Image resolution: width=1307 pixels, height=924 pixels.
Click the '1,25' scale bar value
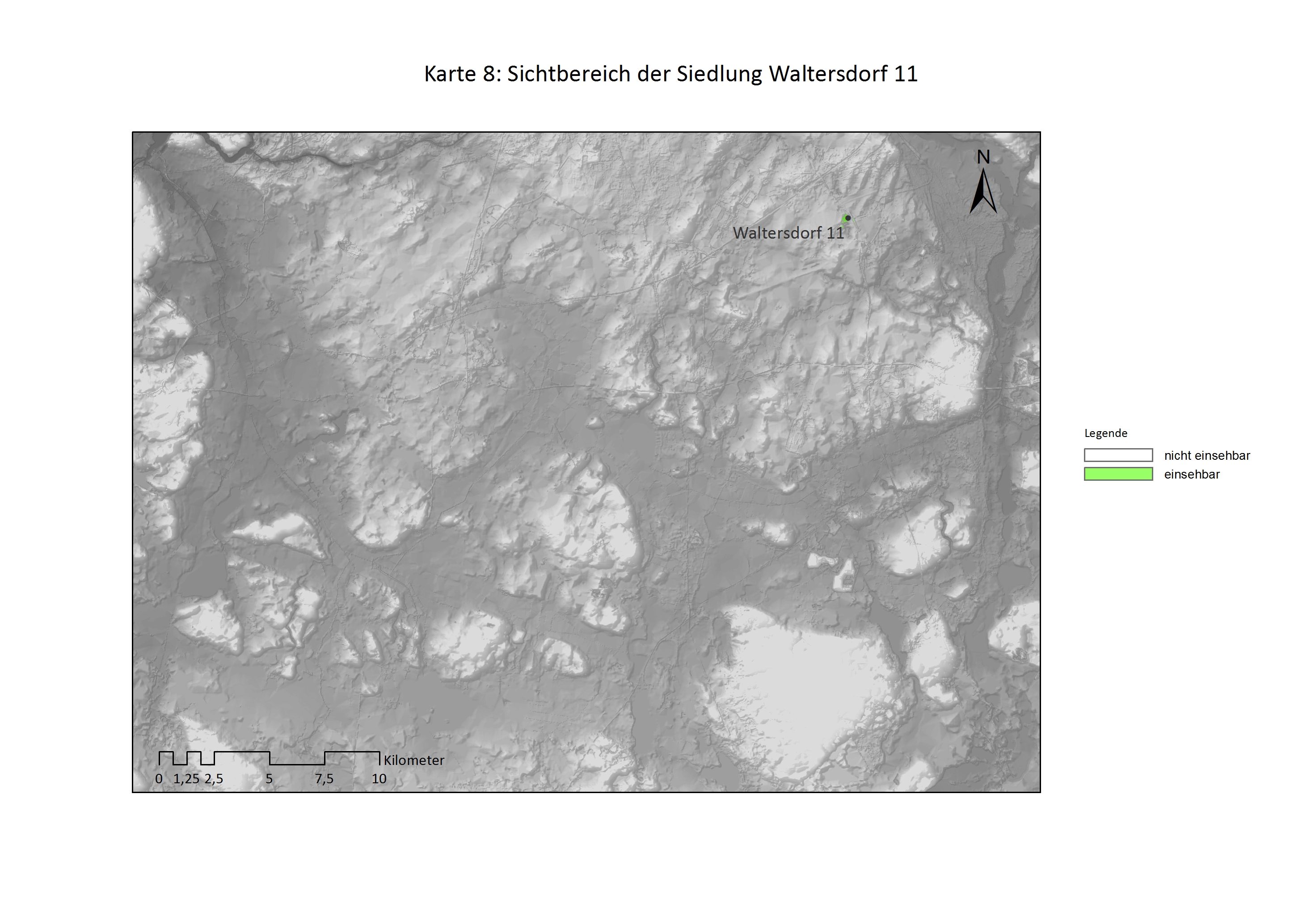coord(186,779)
